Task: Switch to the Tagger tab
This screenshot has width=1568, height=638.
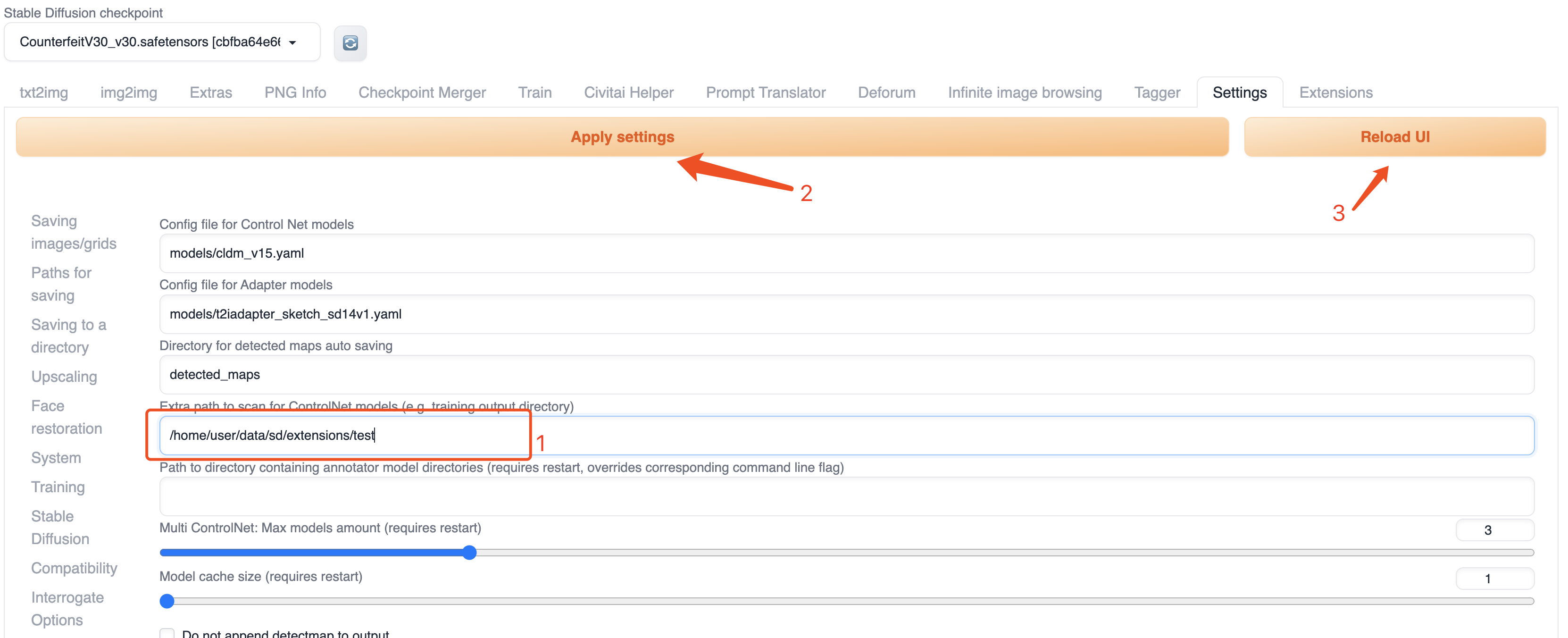Action: click(x=1157, y=92)
